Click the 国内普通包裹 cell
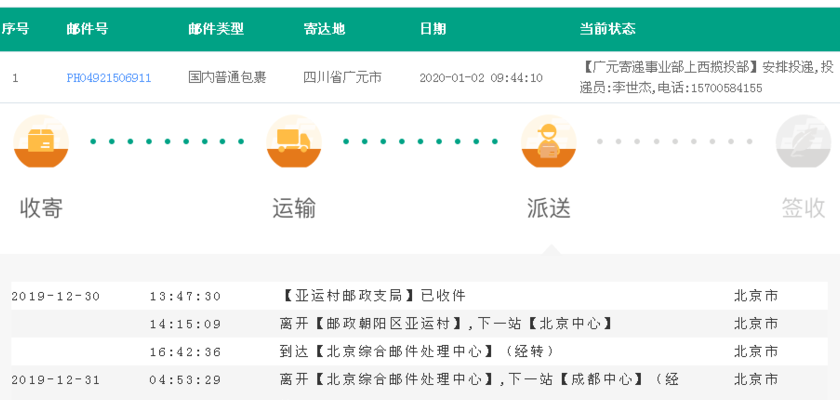Screen dimensions: 840x400 (227, 78)
